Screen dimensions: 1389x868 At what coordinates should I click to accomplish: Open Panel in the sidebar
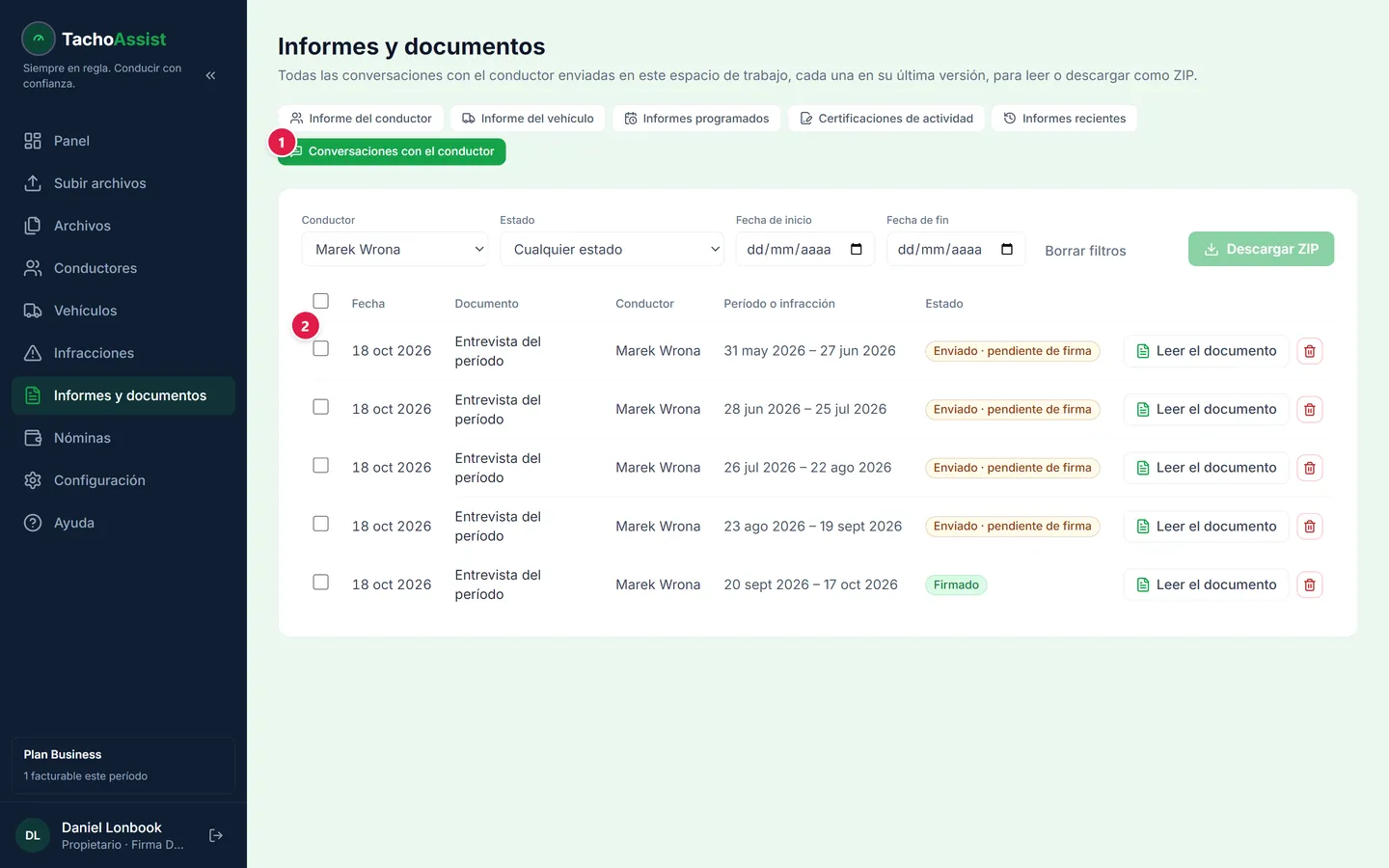(123, 141)
